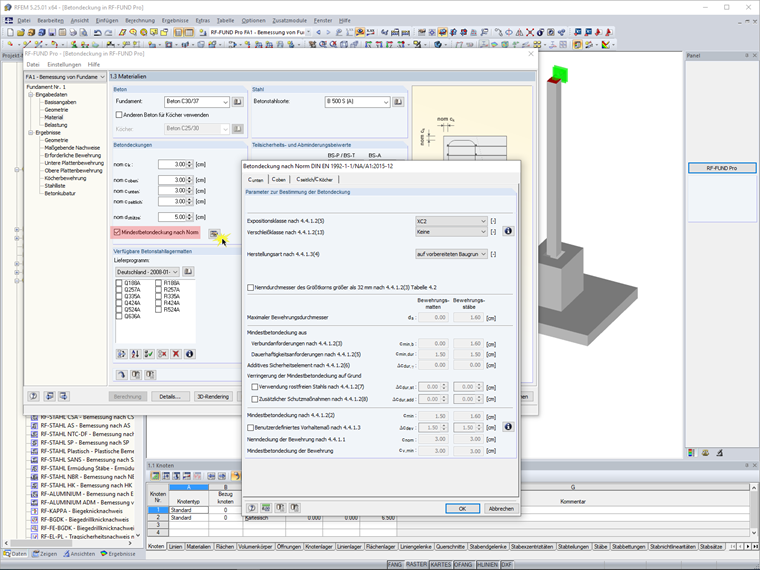This screenshot has height=570, width=760.
Task: Collapse the Ergebnisse tree node
Action: pyautogui.click(x=31, y=132)
